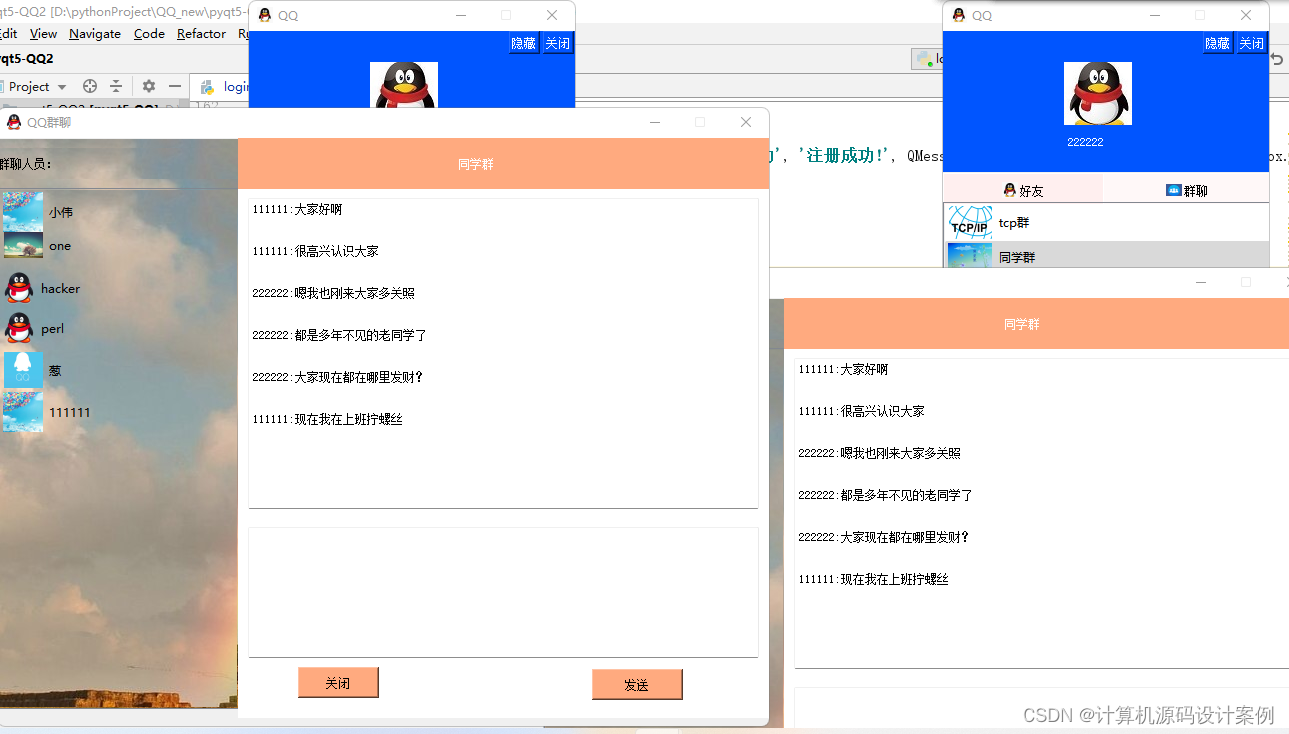Select the avatar next to member one

23,246
